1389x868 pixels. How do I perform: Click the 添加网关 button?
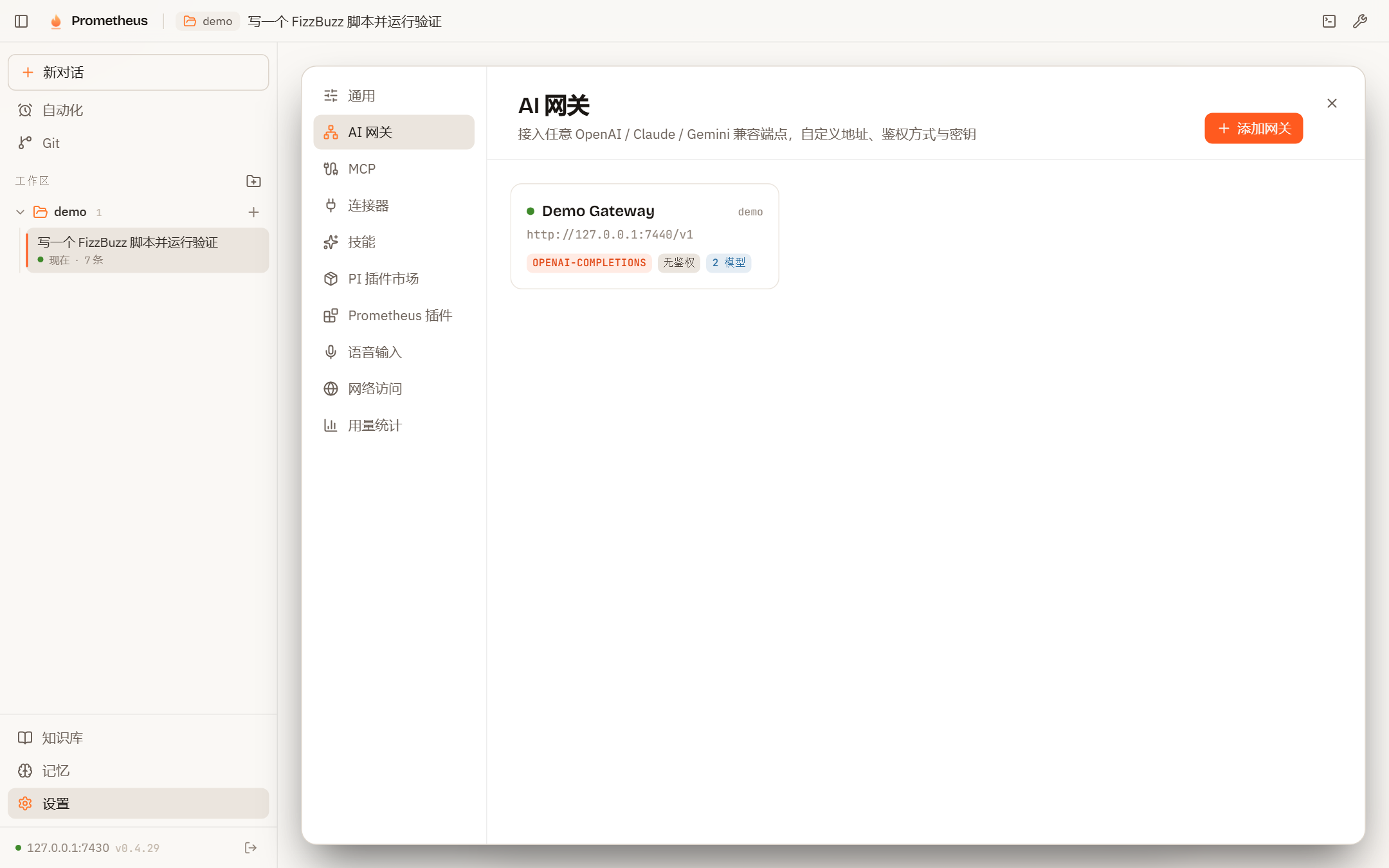click(x=1253, y=129)
